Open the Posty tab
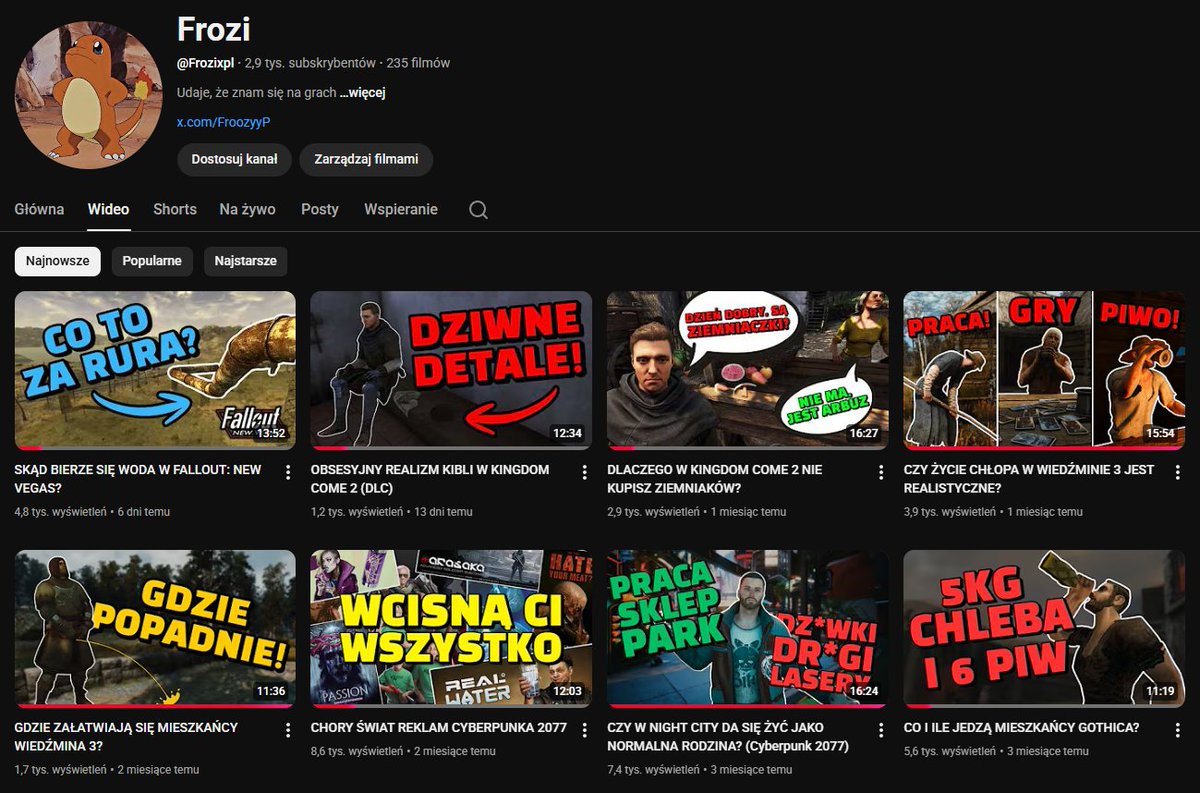1200x793 pixels. (320, 209)
